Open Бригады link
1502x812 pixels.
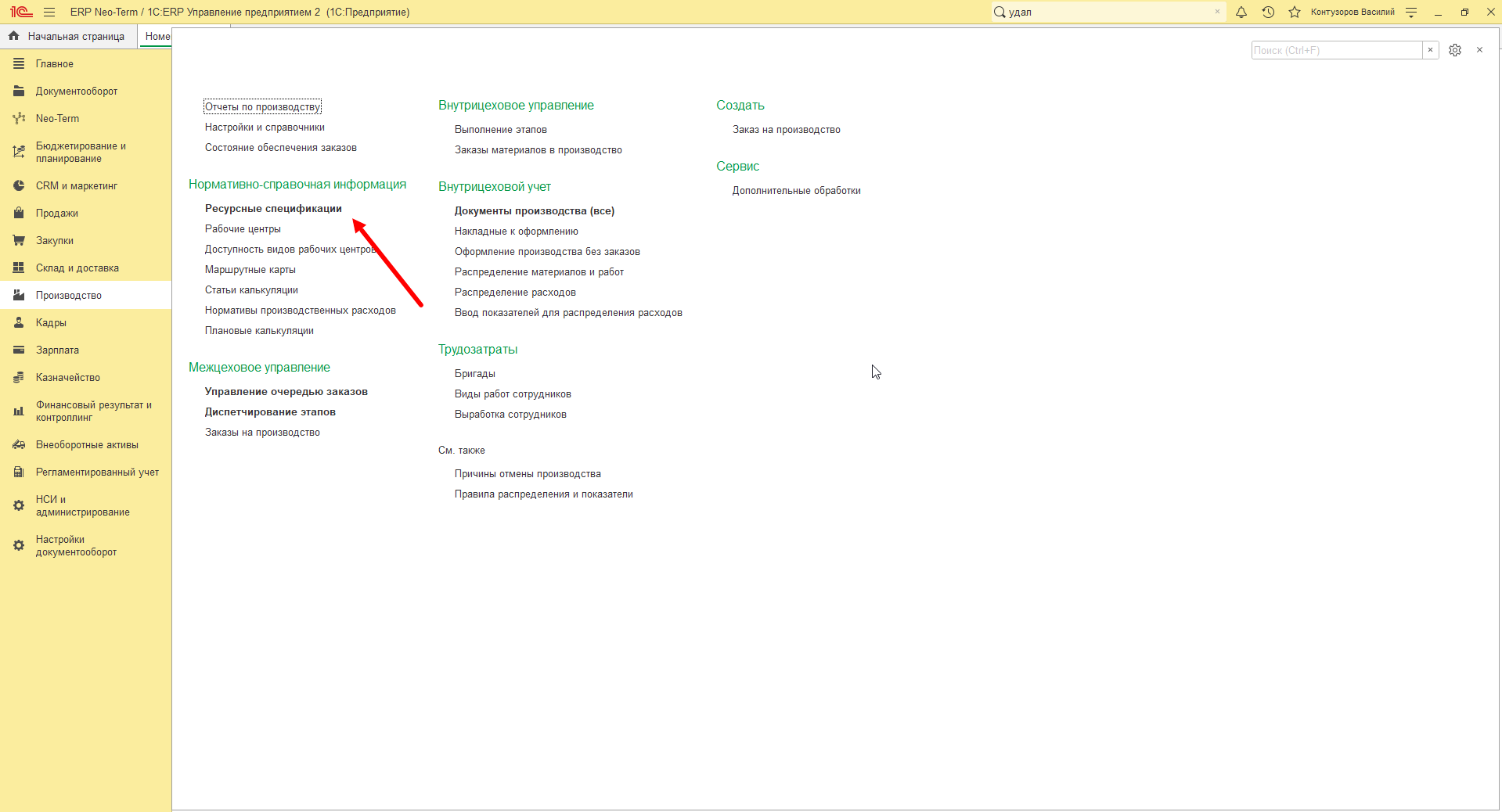point(475,374)
